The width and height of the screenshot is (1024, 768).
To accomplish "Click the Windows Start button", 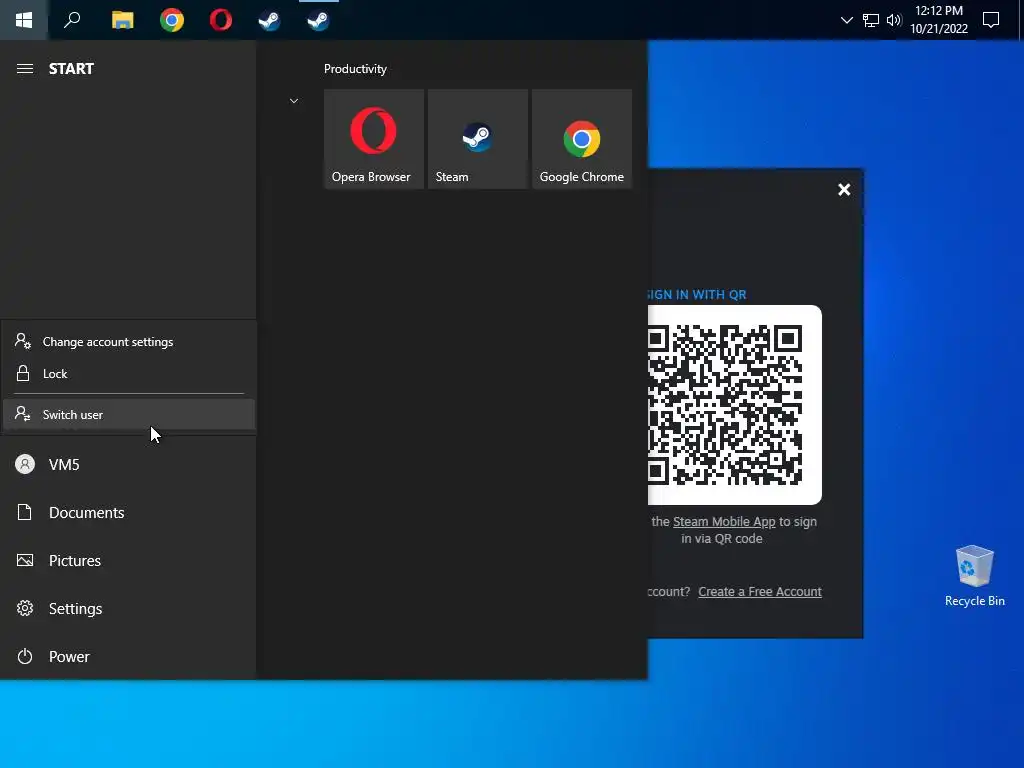I will tap(24, 20).
